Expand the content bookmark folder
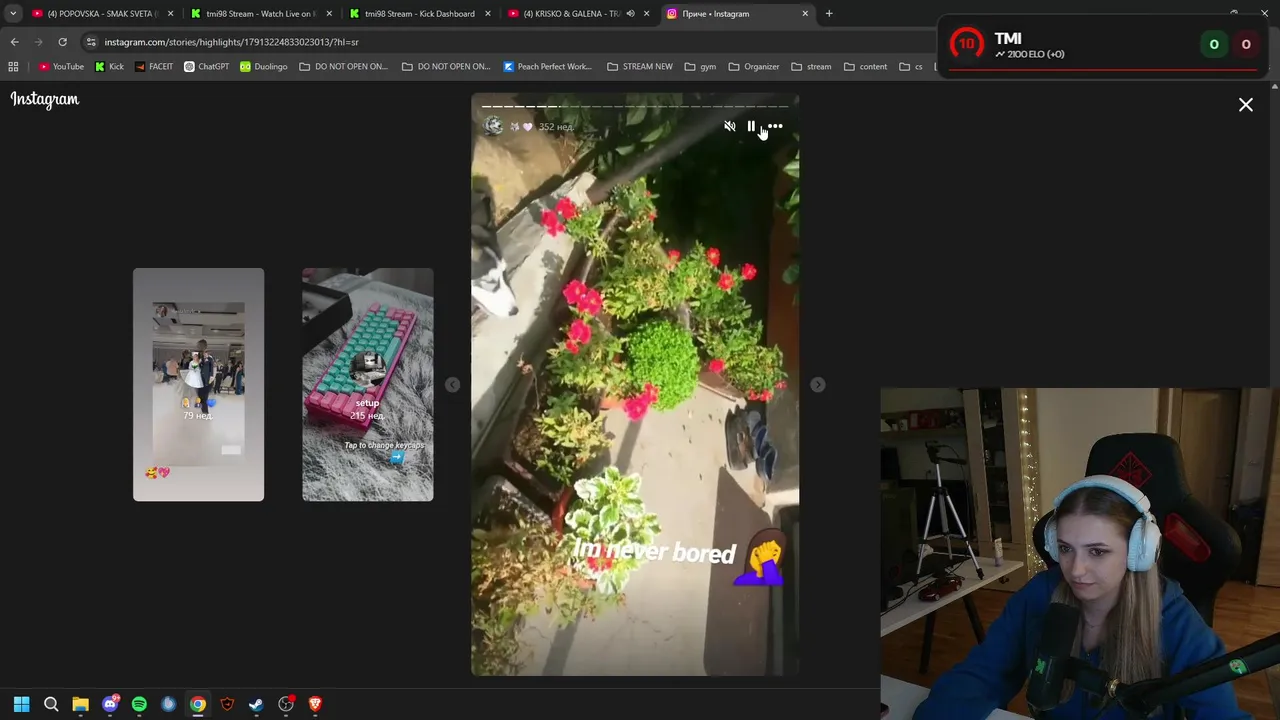Screen dimensions: 1280x720 tap(866, 67)
